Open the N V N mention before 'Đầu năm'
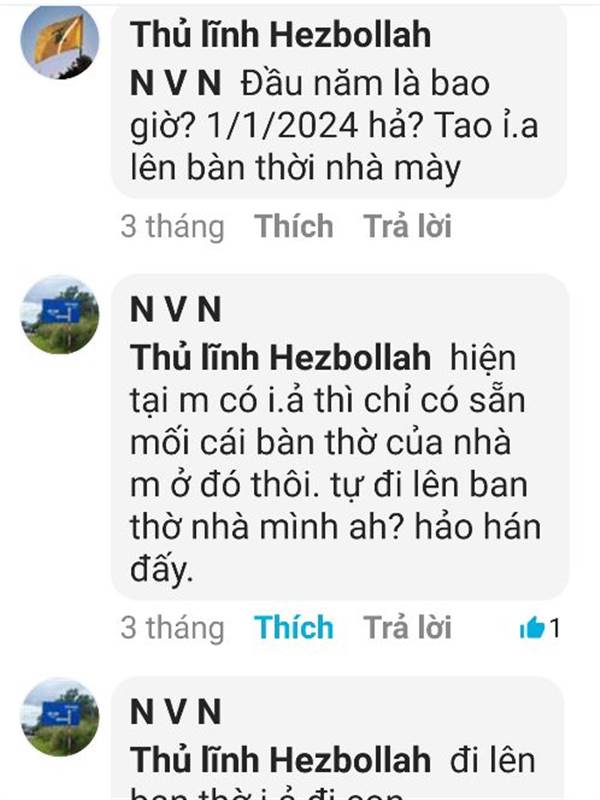 (176, 83)
